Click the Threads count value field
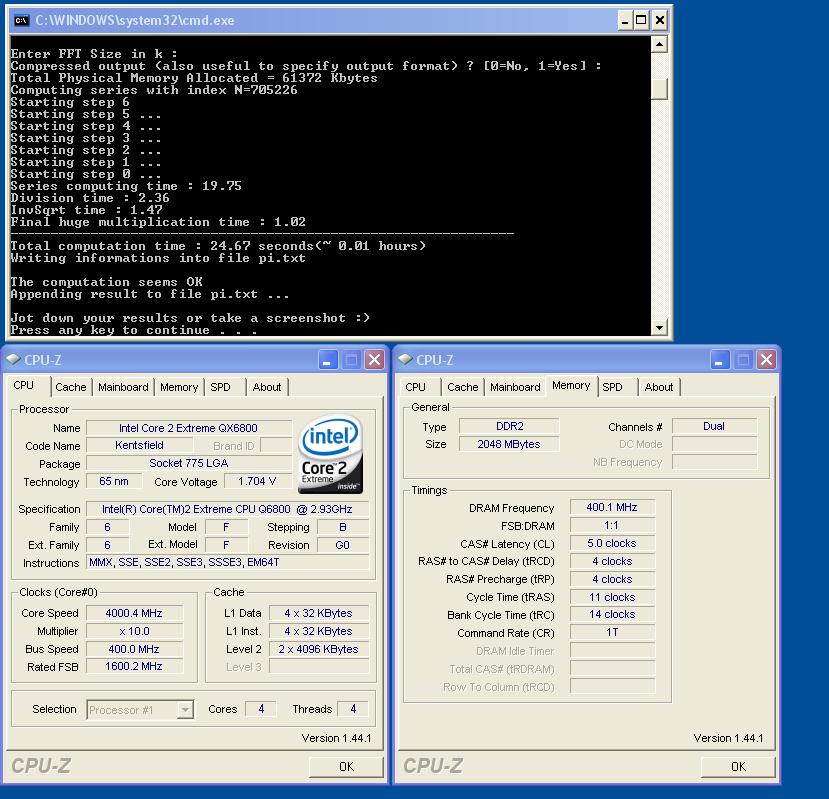The height and width of the screenshot is (799, 829). click(353, 709)
